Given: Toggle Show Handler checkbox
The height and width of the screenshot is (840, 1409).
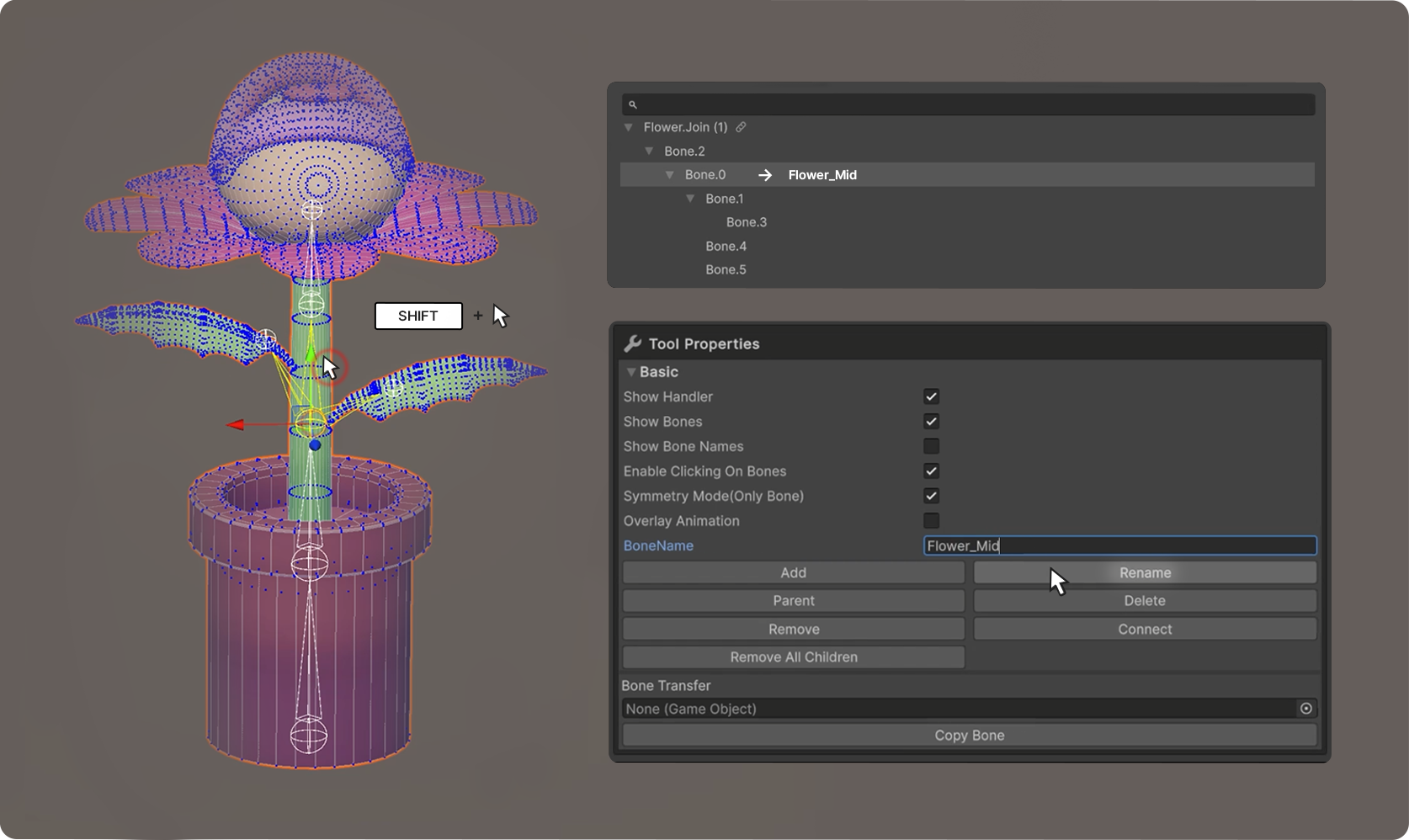Looking at the screenshot, I should coord(931,396).
